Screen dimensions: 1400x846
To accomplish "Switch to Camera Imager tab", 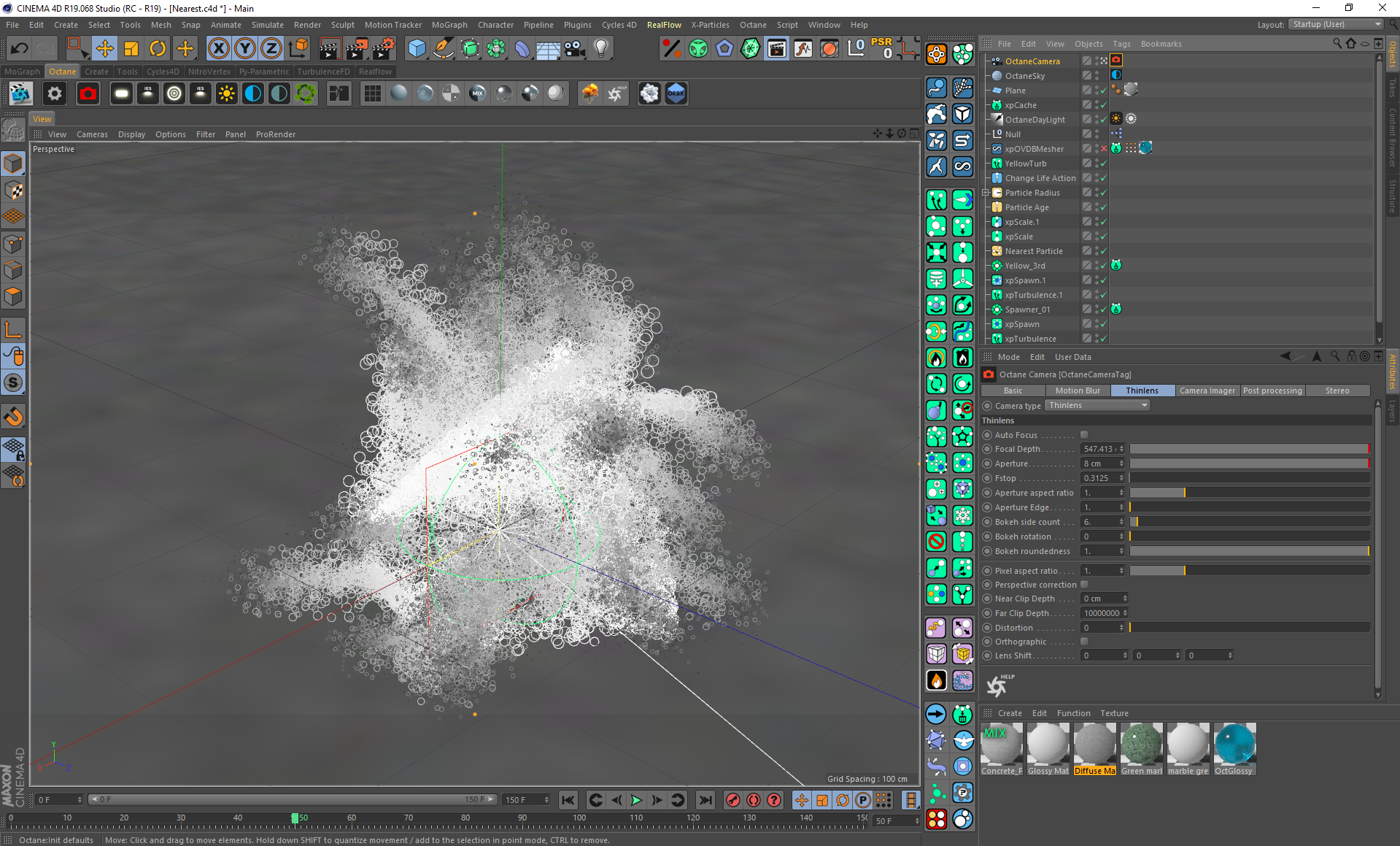I will click(x=1207, y=391).
